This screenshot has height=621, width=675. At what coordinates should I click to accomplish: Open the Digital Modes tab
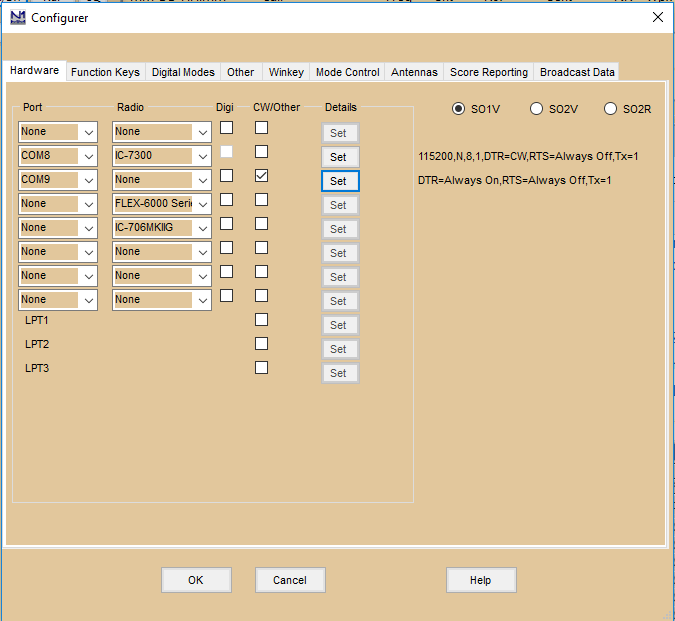(183, 72)
